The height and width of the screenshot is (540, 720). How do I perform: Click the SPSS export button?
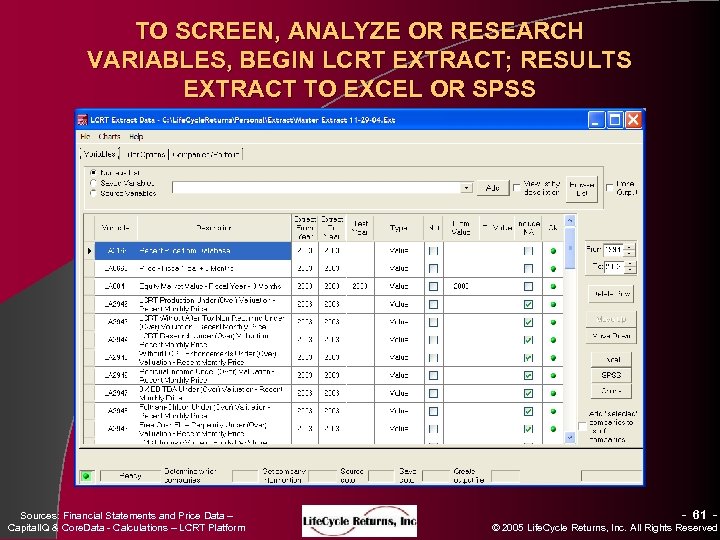point(611,375)
